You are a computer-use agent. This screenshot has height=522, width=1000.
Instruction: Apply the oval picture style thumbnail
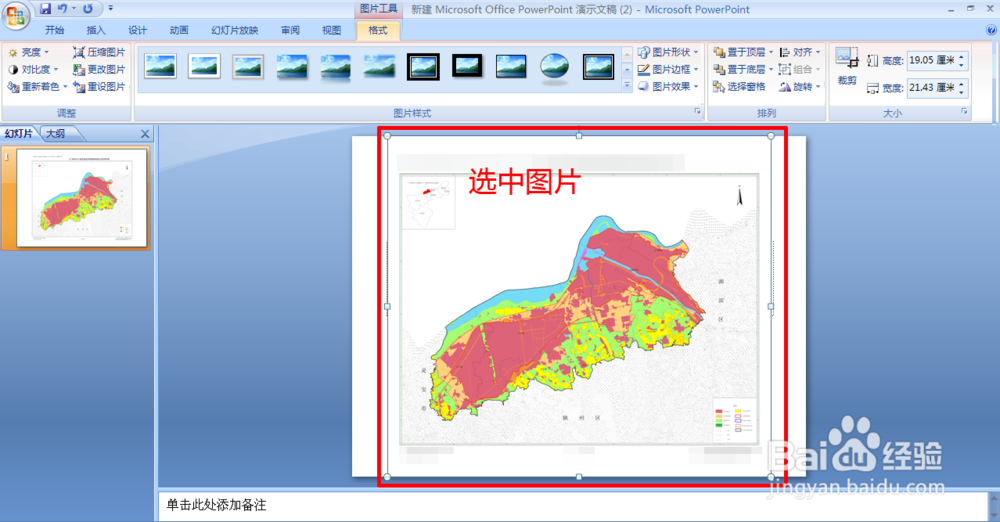point(554,68)
